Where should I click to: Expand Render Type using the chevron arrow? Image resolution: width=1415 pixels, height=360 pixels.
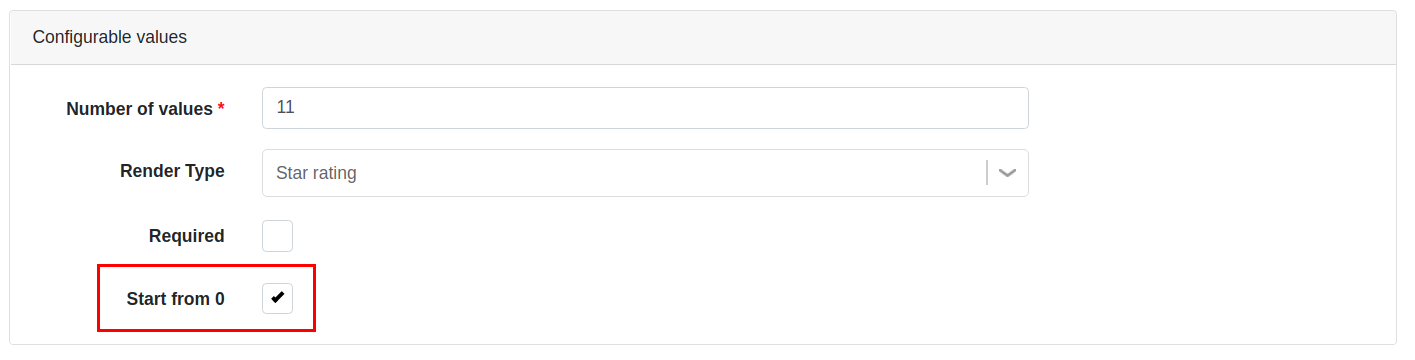(1008, 173)
